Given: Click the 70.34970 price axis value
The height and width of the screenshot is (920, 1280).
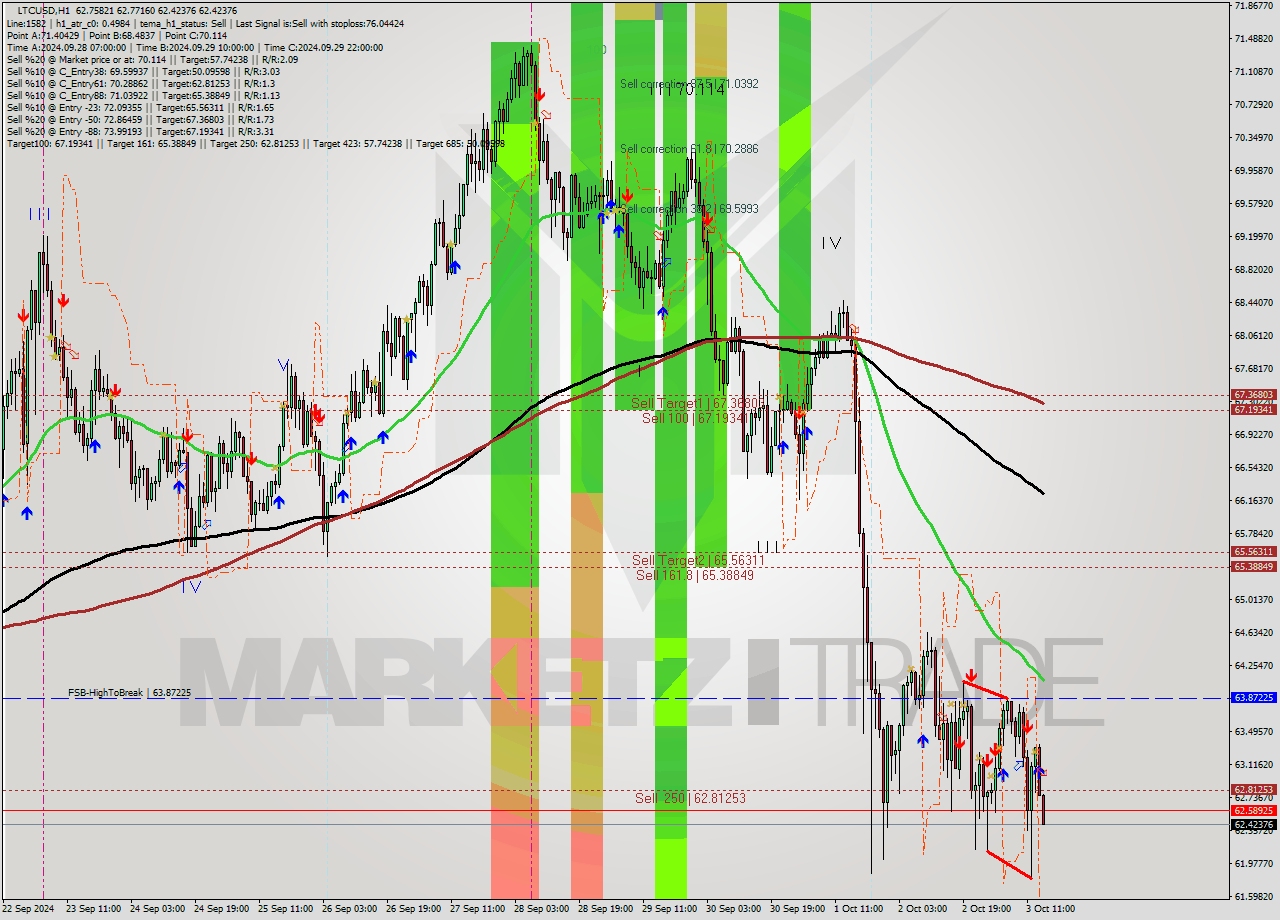Looking at the screenshot, I should [x=1253, y=138].
